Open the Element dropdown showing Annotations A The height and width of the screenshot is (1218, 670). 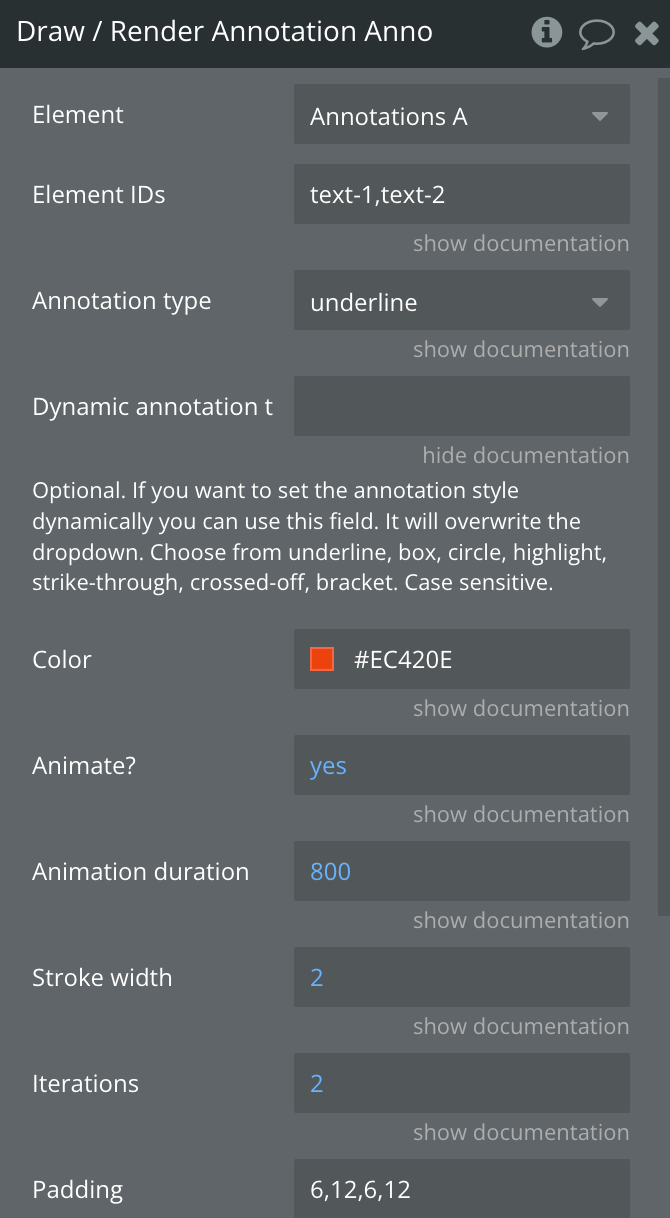pyautogui.click(x=462, y=115)
